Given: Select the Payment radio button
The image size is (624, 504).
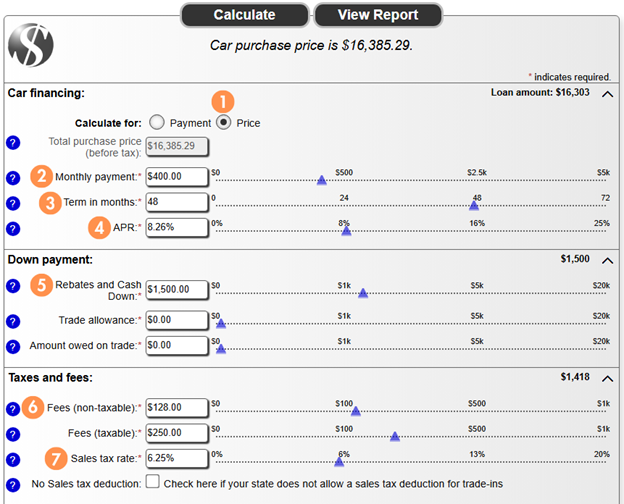Looking at the screenshot, I should tap(156, 122).
